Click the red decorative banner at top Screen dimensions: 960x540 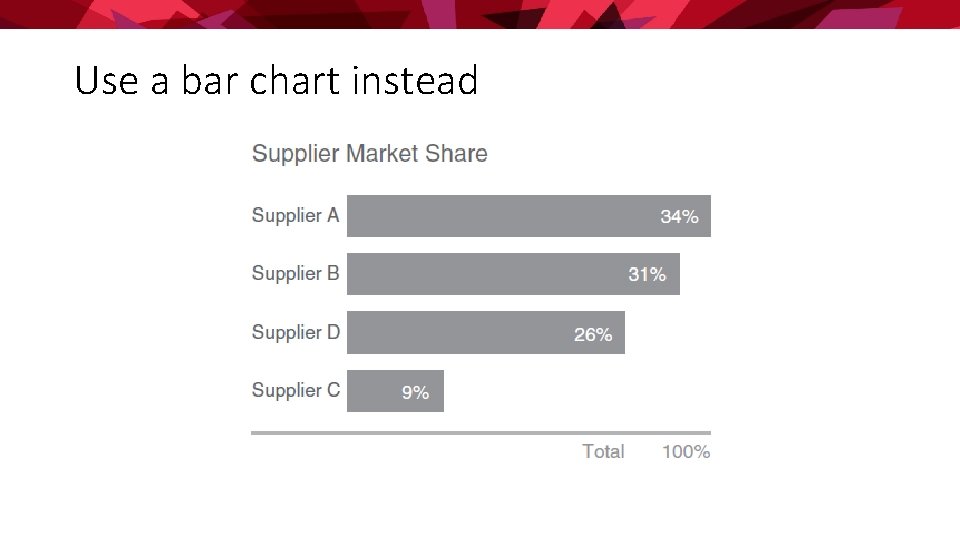480,14
